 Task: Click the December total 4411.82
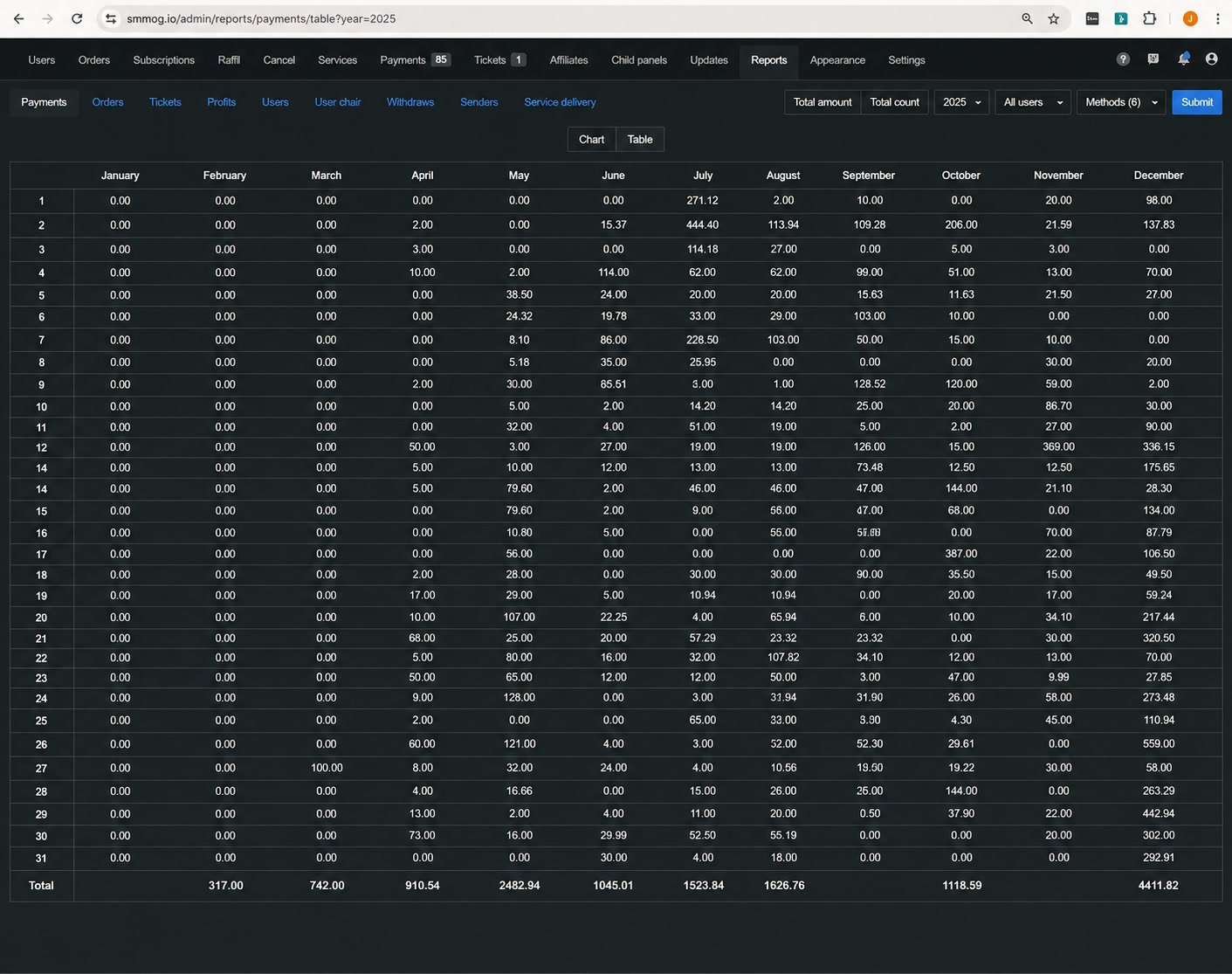[x=1158, y=885]
